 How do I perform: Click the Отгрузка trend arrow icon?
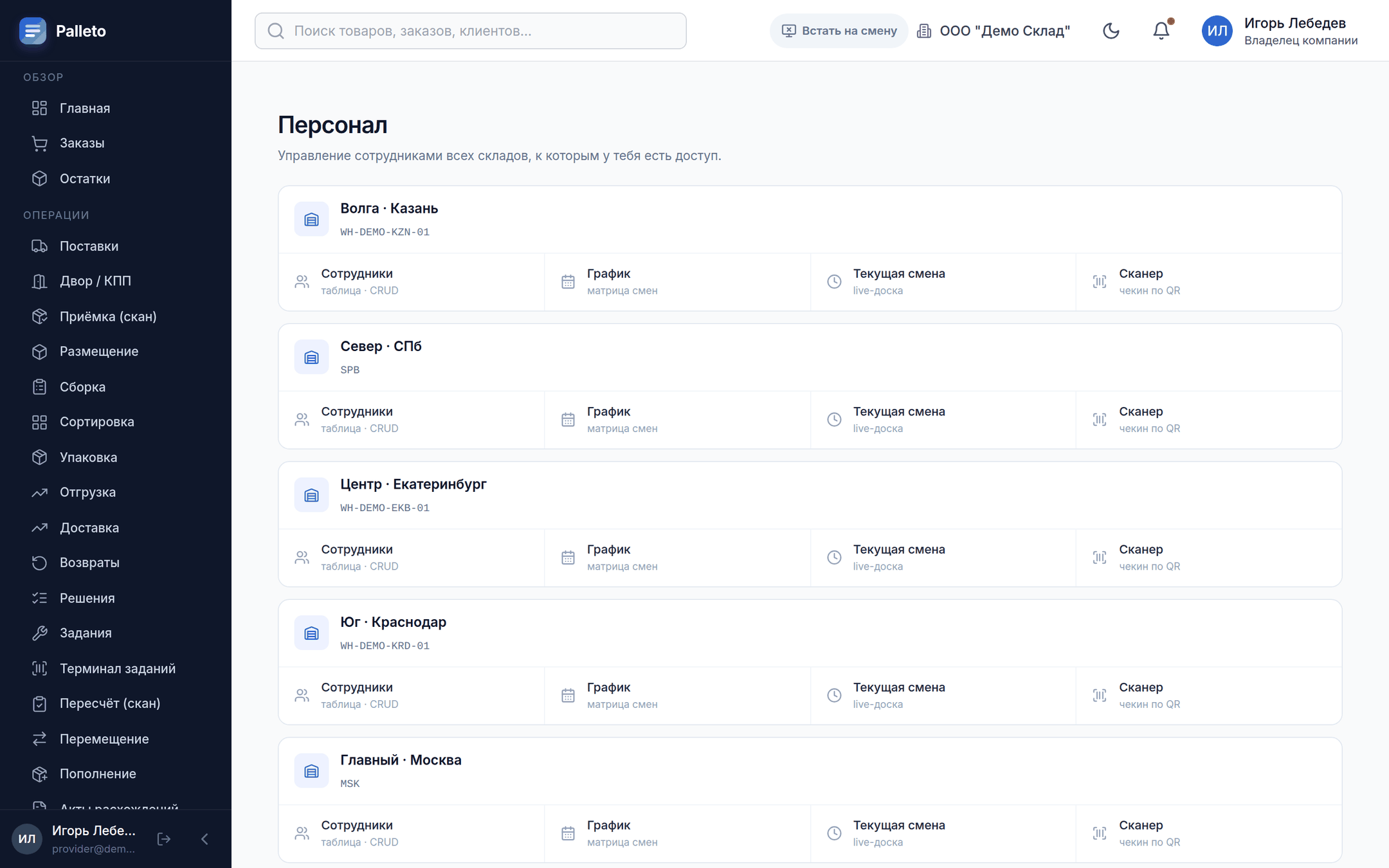(40, 492)
